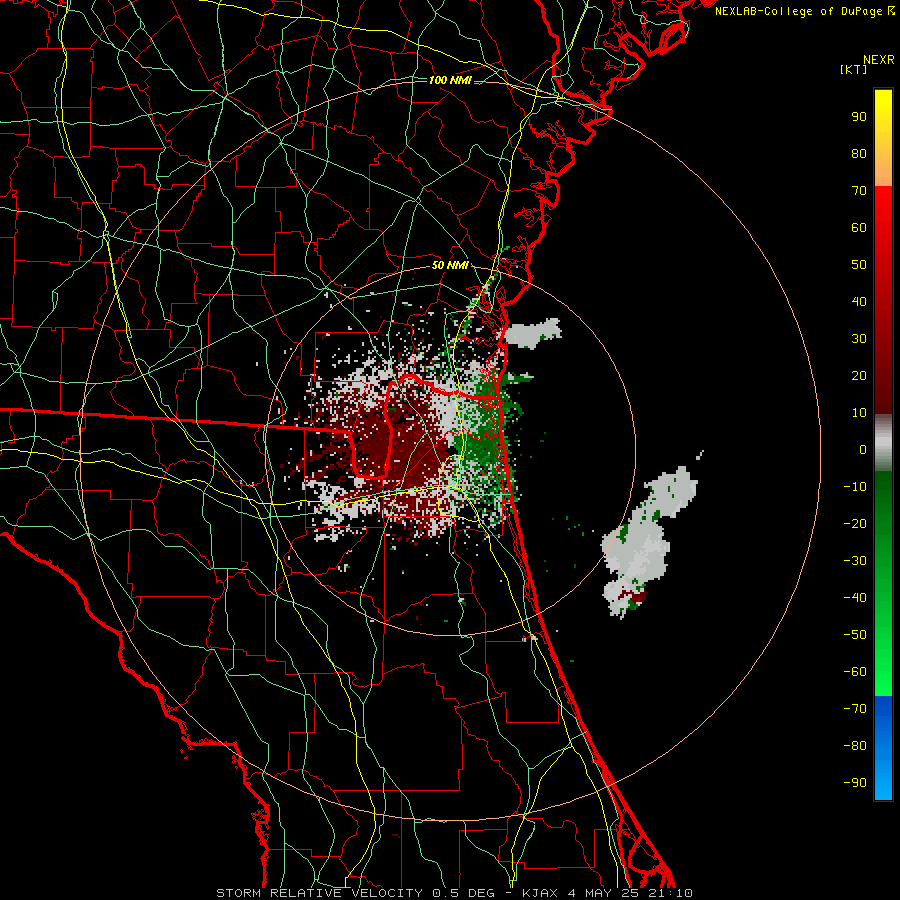Image resolution: width=900 pixels, height=900 pixels.
Task: Click the 30 value on velocity scale
Action: [x=859, y=339]
